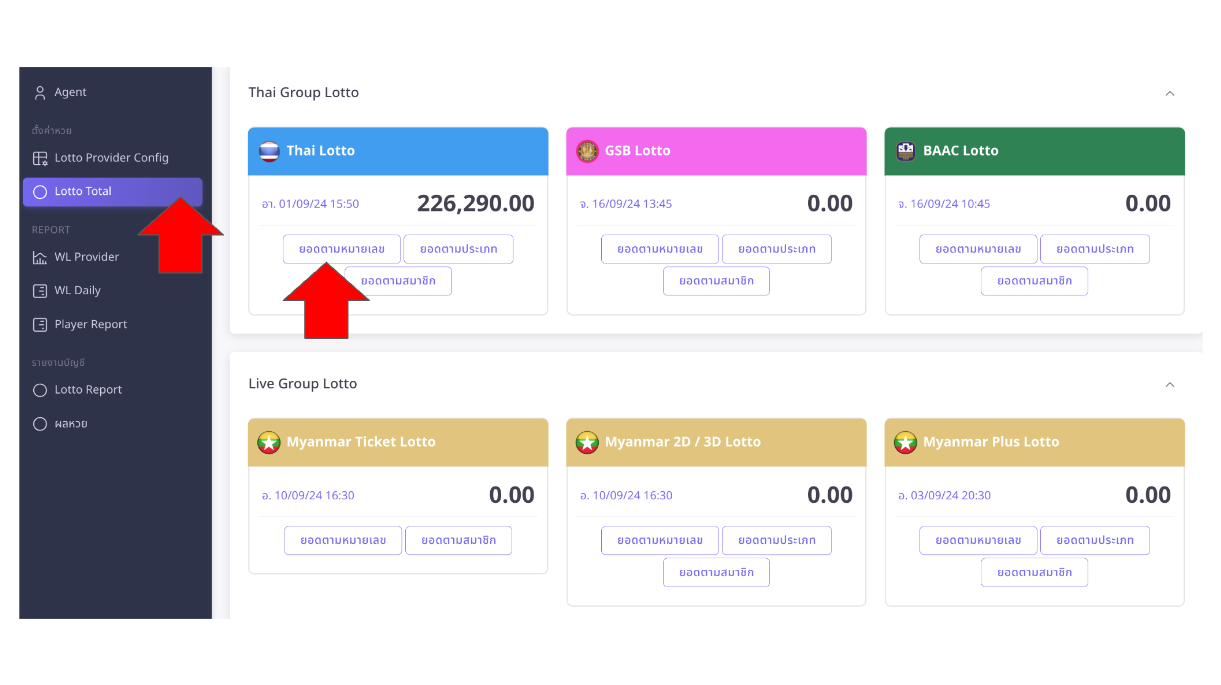The height and width of the screenshot is (685, 1221).
Task: Click ยอดตามสมาชิก under Myanmar Ticket Lotto
Action: [x=459, y=540]
